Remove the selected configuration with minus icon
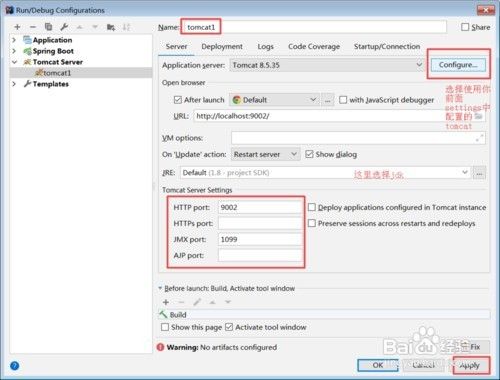 (33, 27)
